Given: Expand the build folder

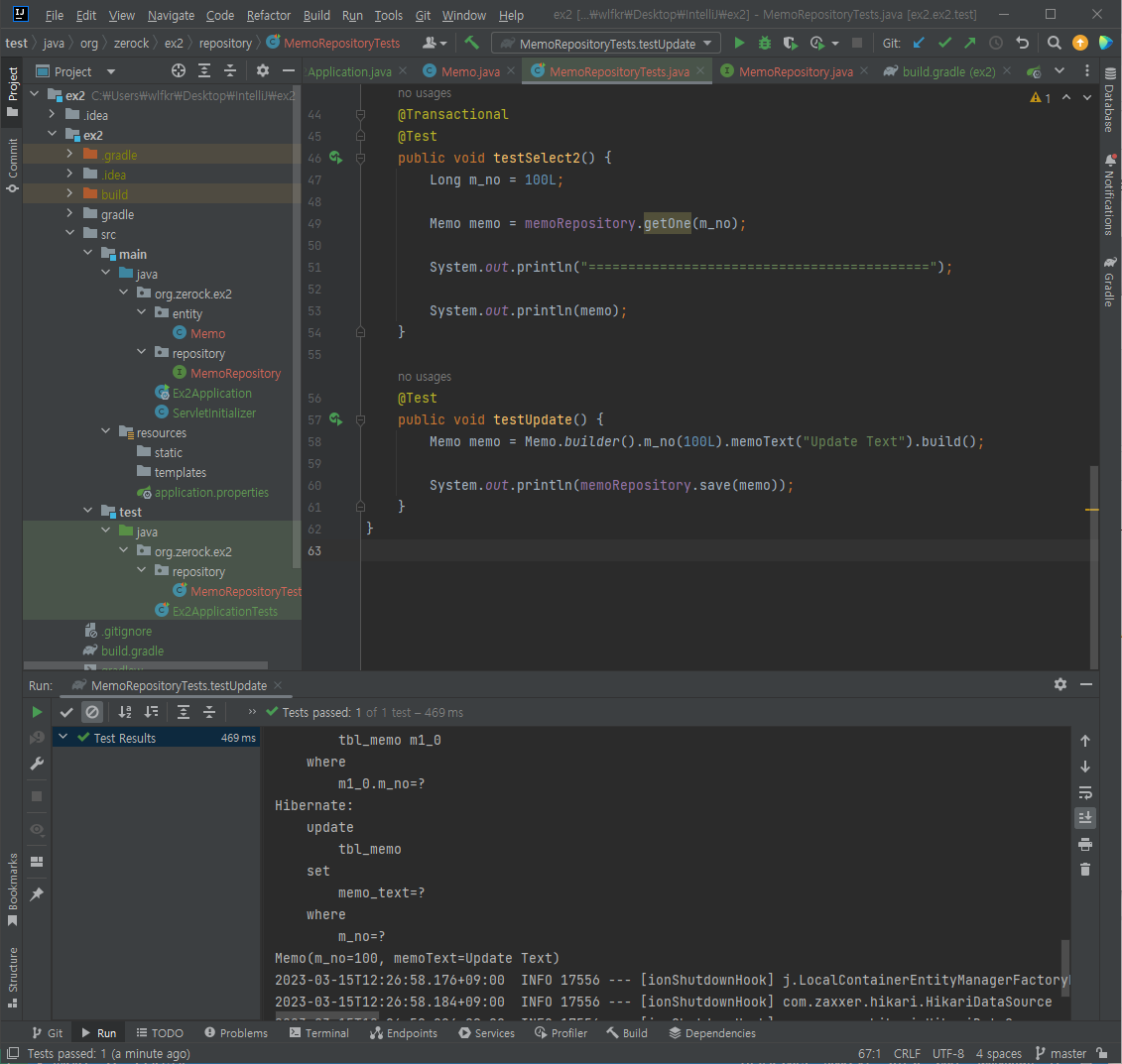Looking at the screenshot, I should [x=69, y=193].
